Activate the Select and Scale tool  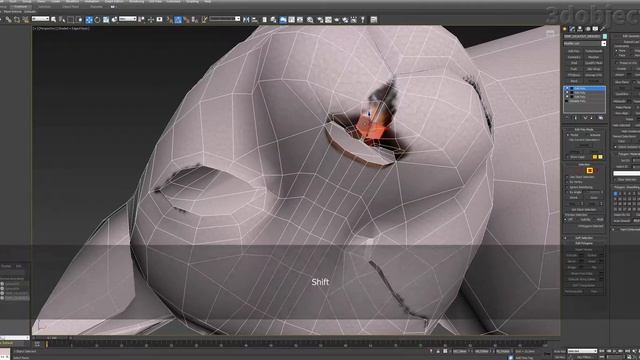(x=106, y=19)
